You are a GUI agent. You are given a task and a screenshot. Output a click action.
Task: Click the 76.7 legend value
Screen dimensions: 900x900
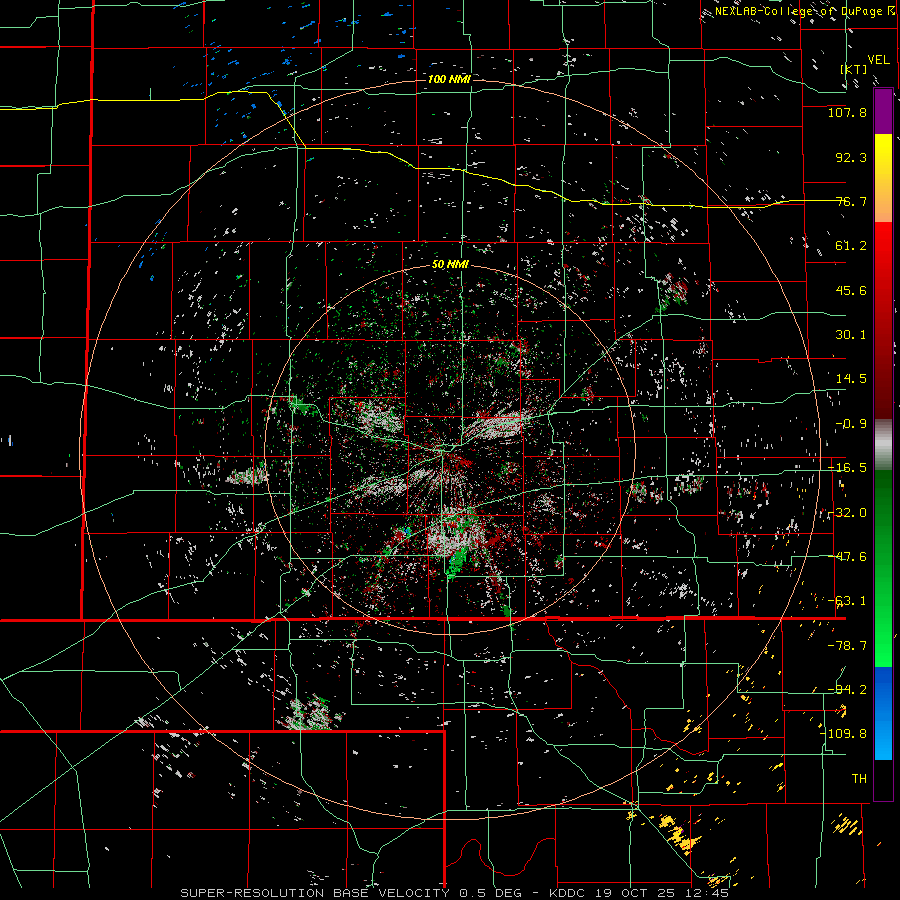point(851,201)
